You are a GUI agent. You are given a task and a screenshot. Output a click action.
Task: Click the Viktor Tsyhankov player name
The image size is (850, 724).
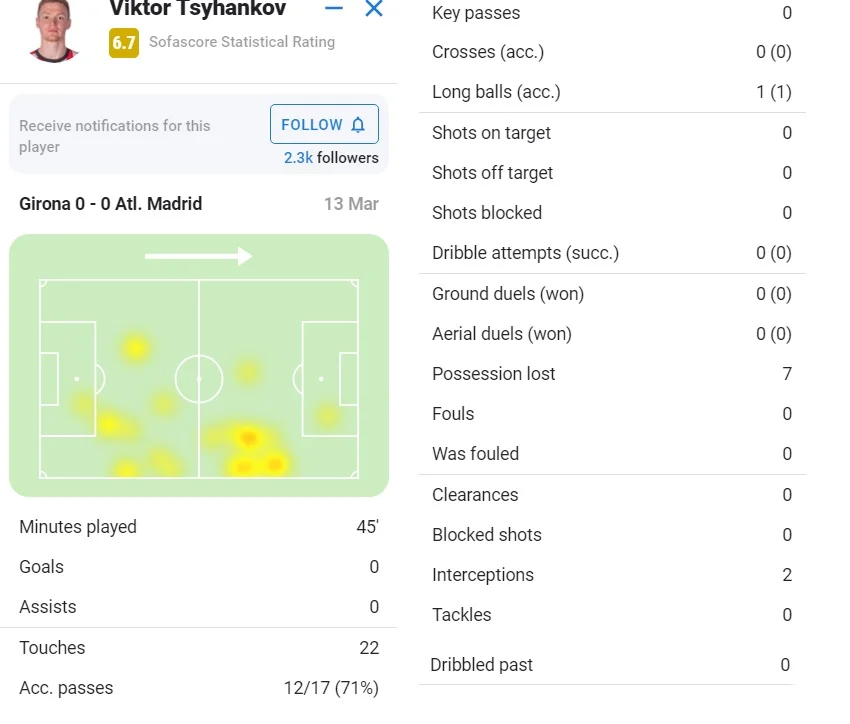(x=197, y=9)
